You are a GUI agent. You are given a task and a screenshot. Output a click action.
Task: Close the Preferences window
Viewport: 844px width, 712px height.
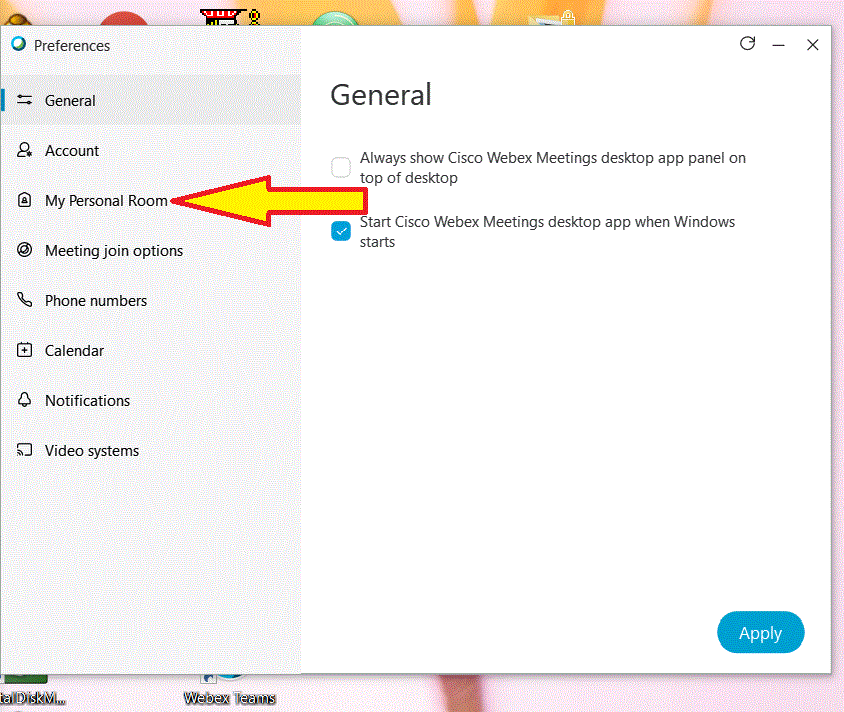813,45
